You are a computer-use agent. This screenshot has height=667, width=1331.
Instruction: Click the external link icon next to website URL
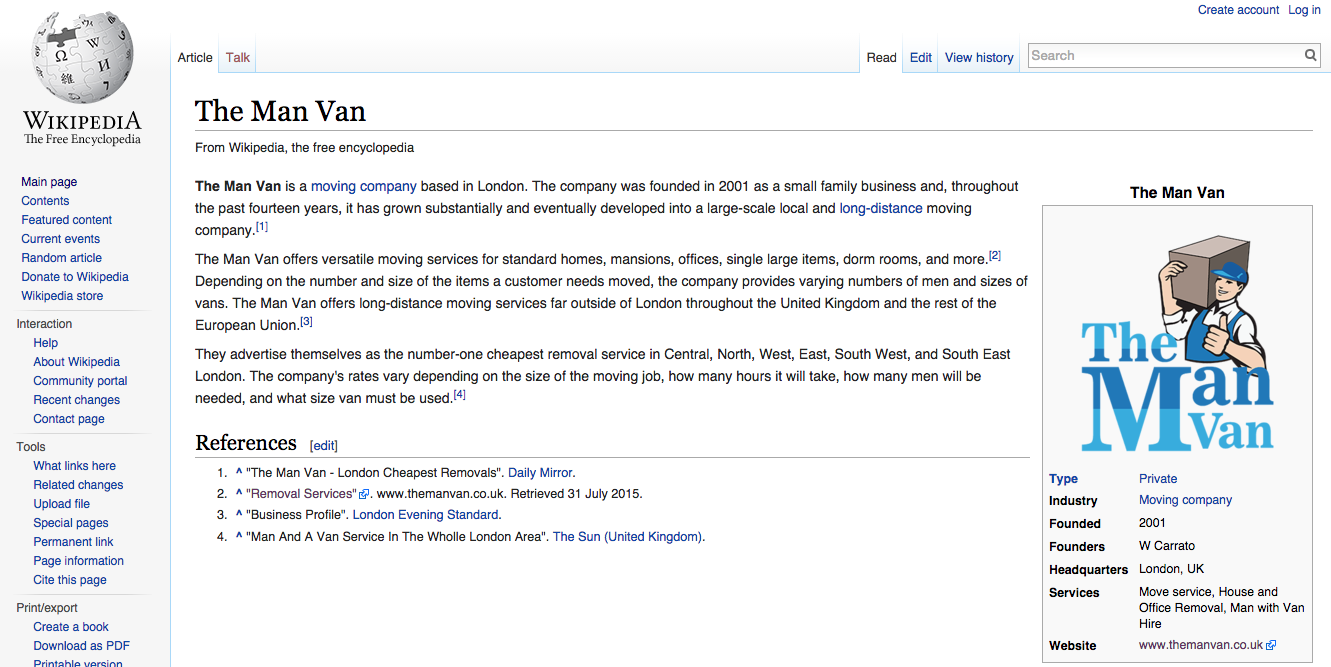point(1271,646)
